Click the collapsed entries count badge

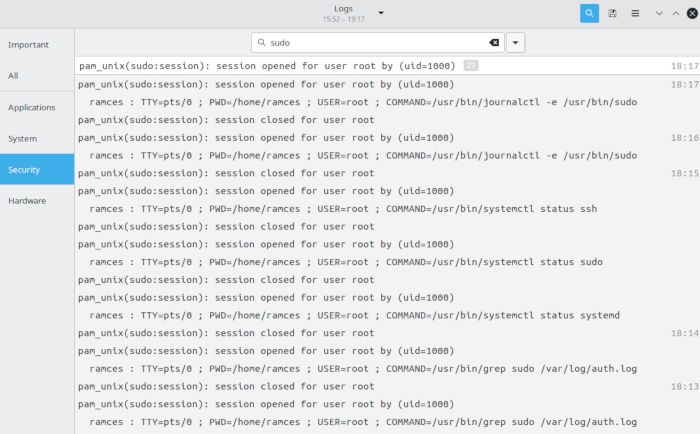471,66
